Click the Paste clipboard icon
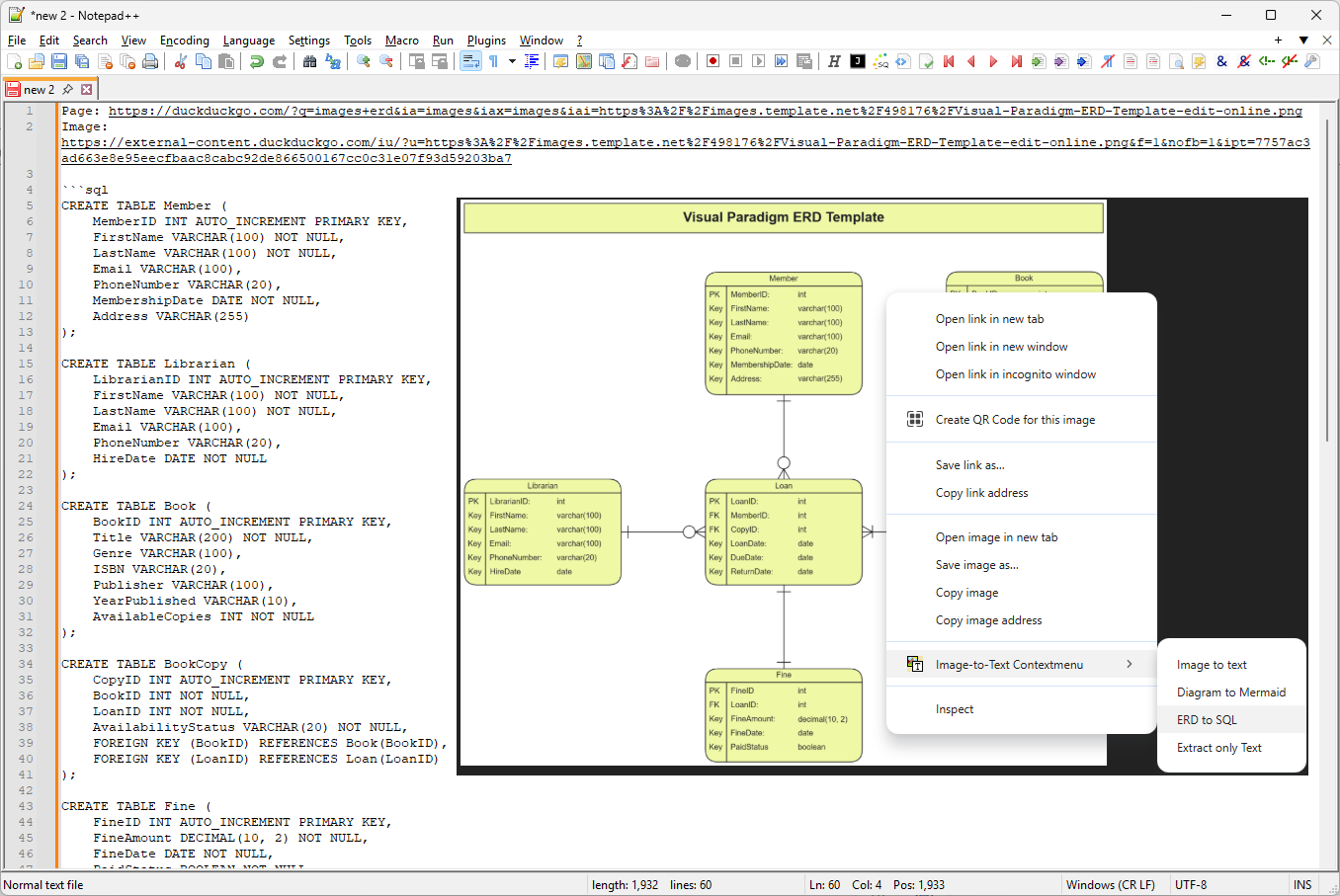Screen dimensions: 1340x896 (x=226, y=61)
